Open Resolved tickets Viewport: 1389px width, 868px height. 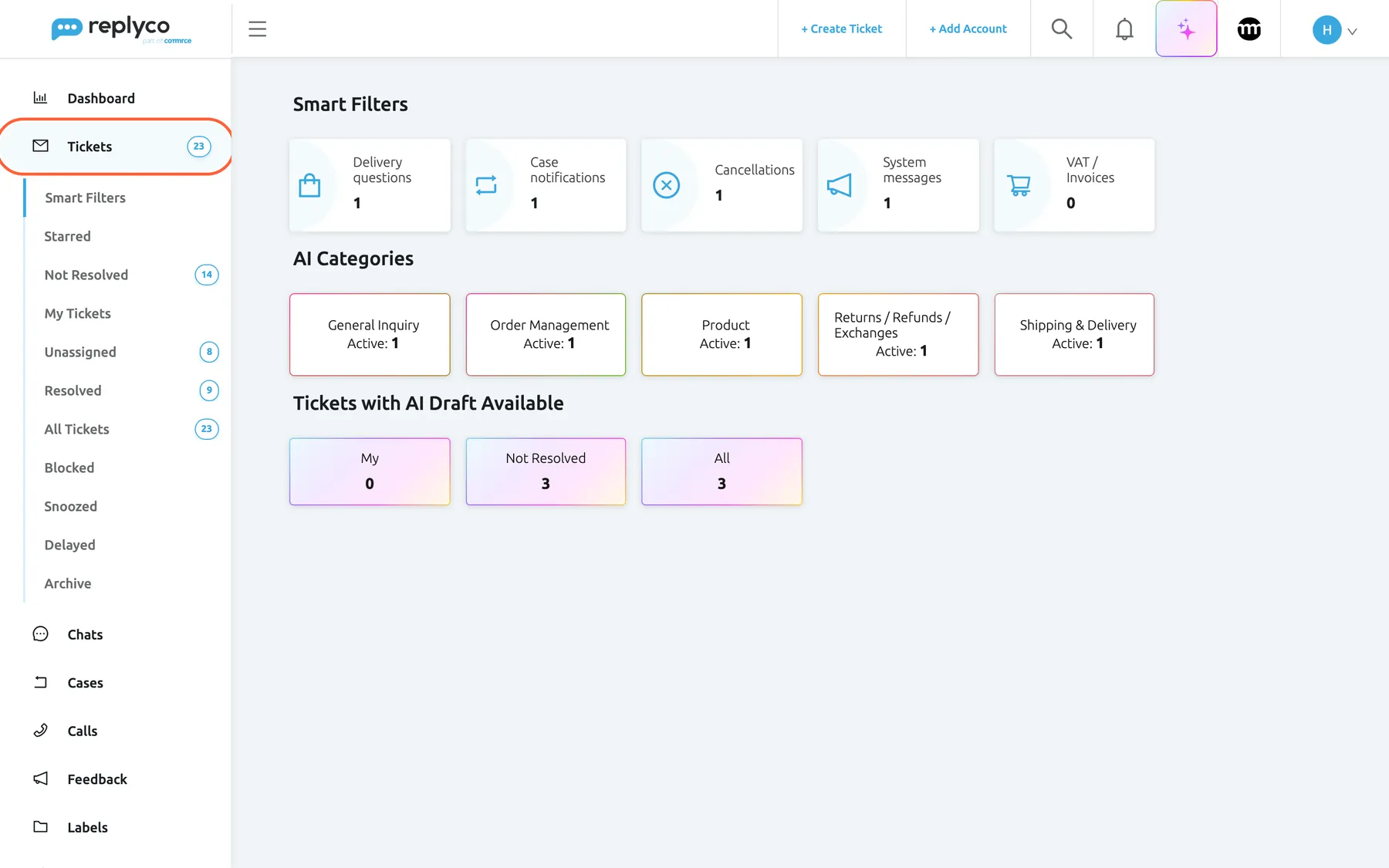(x=73, y=390)
